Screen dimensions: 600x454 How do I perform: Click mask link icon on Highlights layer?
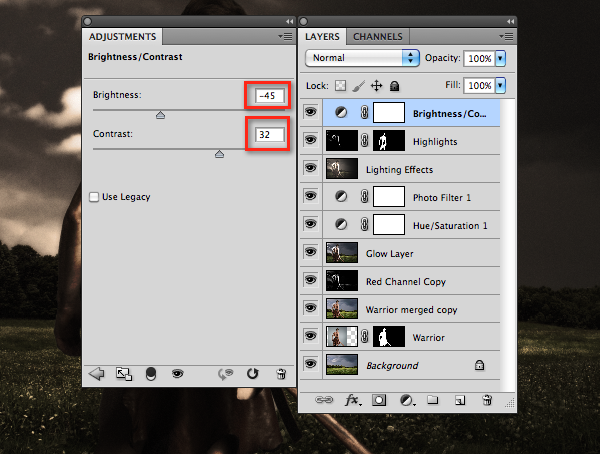tap(365, 141)
